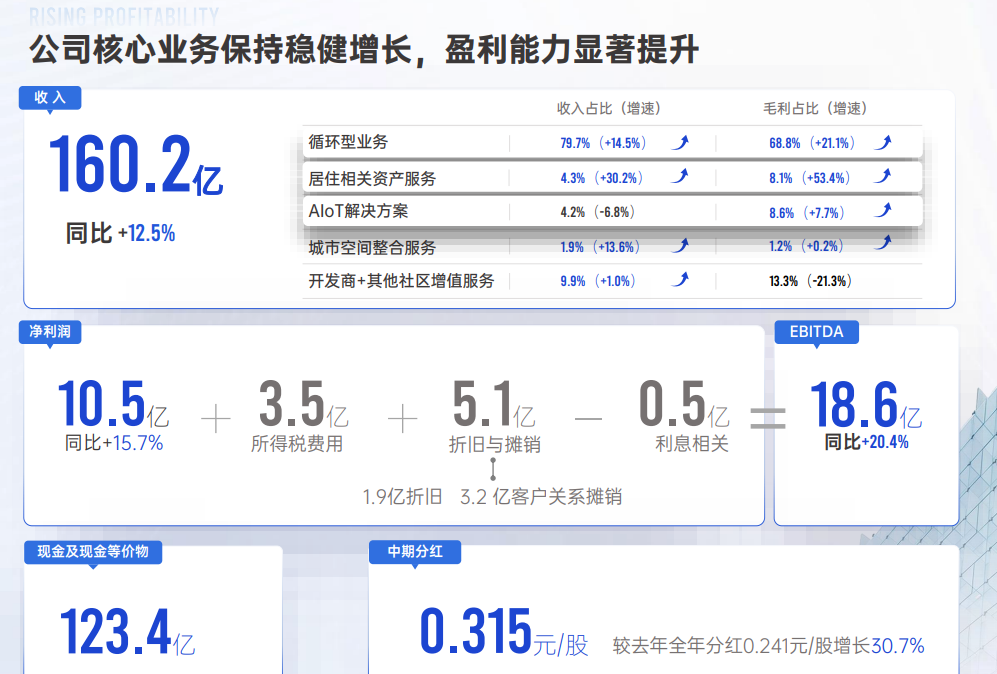Click the 毛利占比（增速） column header

click(813, 108)
